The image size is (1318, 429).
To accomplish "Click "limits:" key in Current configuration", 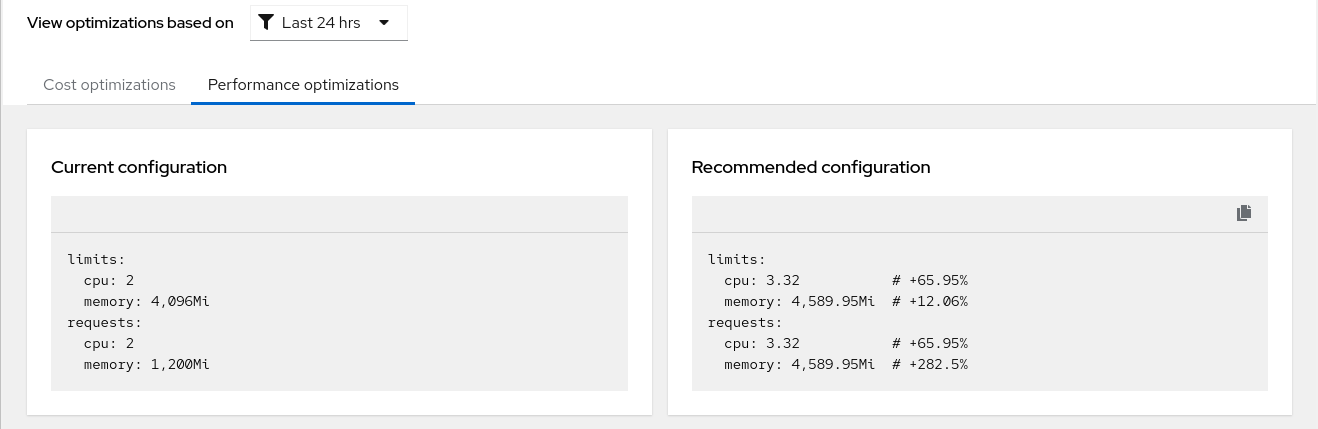I will [x=93, y=259].
